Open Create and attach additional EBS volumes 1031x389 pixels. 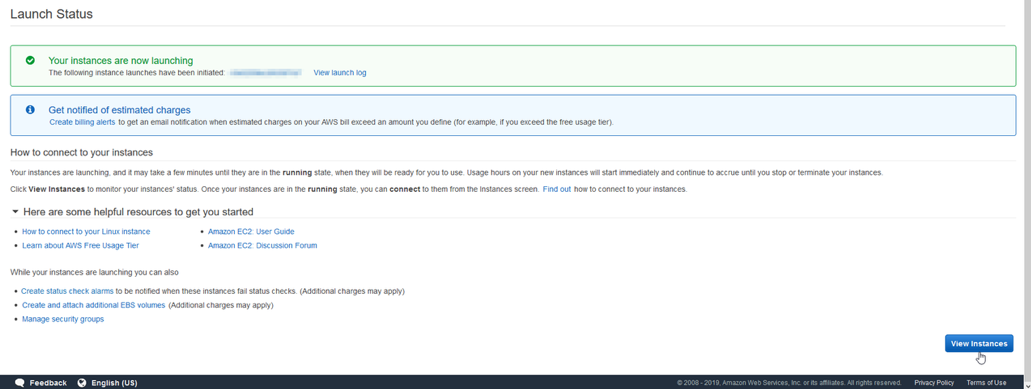93,306
